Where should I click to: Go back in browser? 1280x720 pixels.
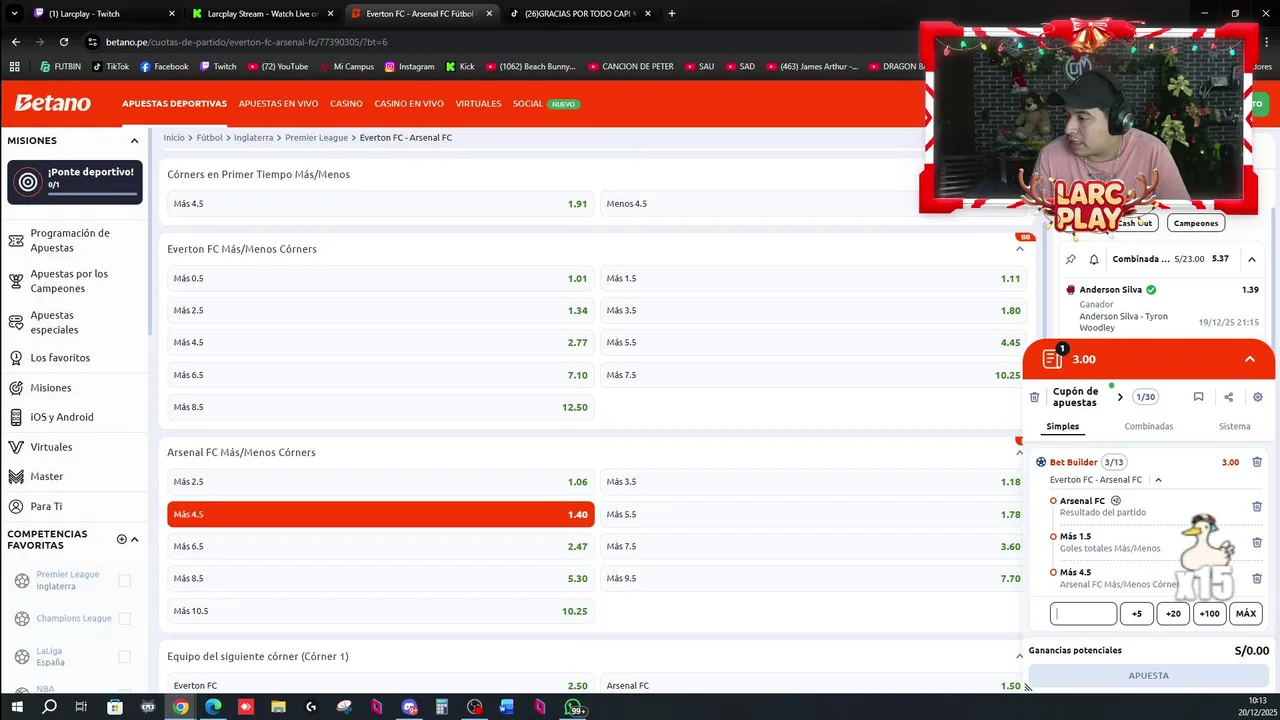(x=16, y=42)
